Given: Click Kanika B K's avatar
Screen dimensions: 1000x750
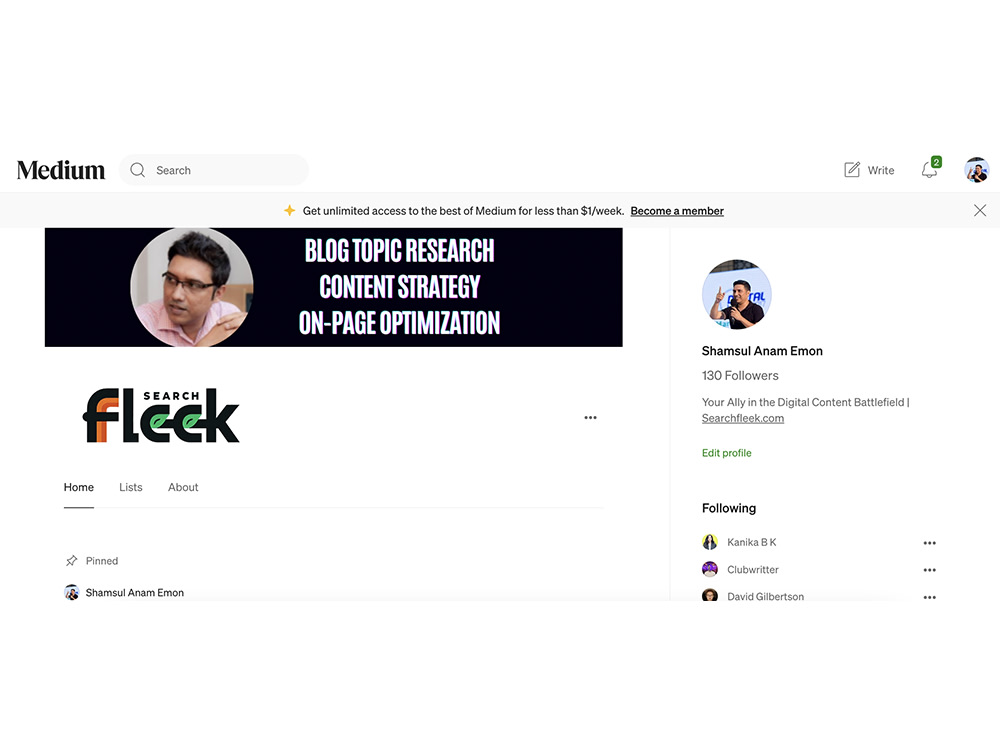Looking at the screenshot, I should pyautogui.click(x=710, y=542).
